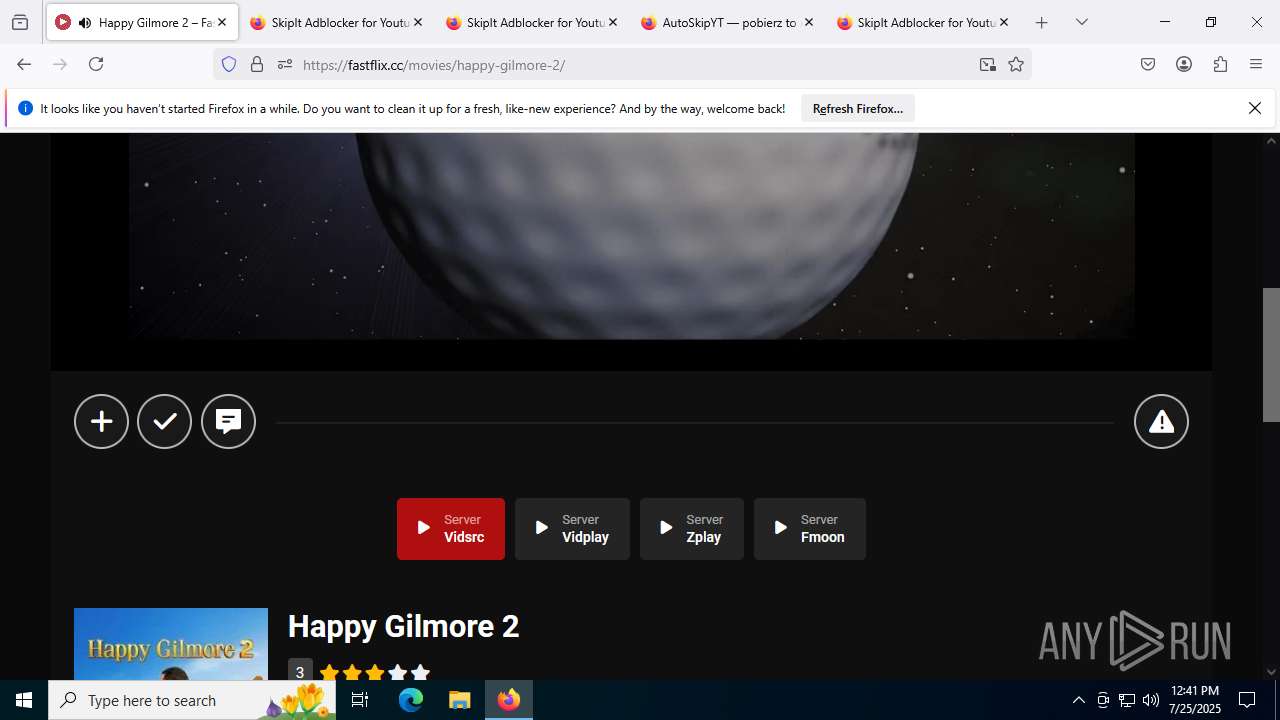
Task: Switch to Server Vidplay
Action: [572, 529]
